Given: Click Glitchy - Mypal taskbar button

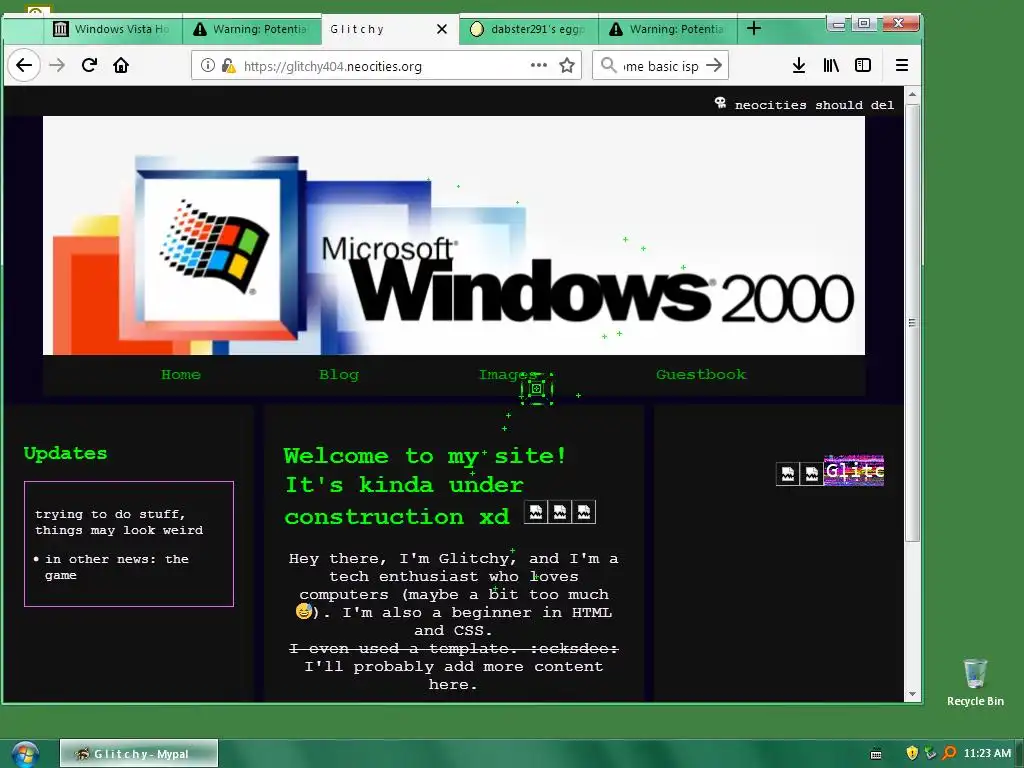Looking at the screenshot, I should [x=139, y=754].
